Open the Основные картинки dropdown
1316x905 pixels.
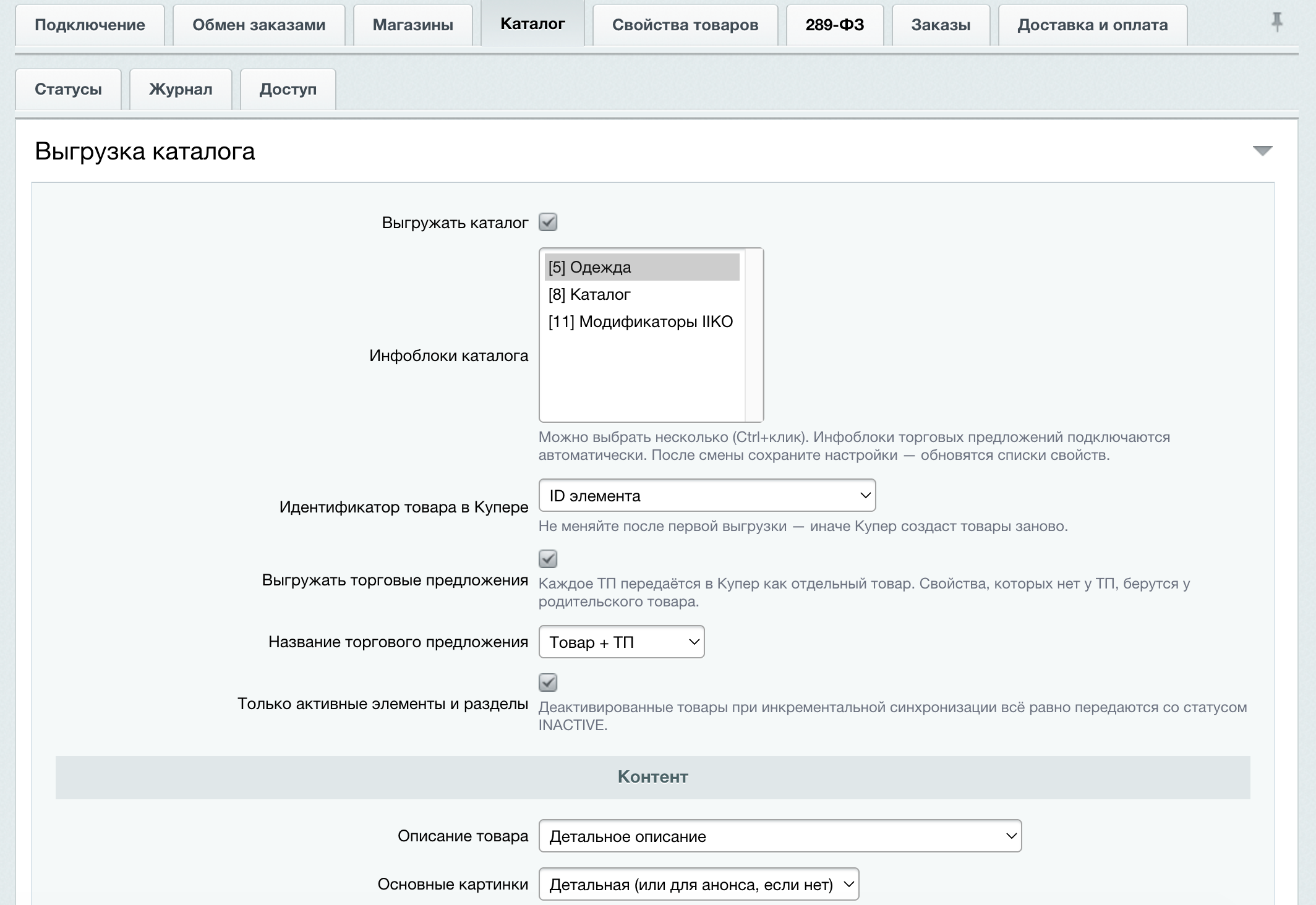click(x=699, y=884)
